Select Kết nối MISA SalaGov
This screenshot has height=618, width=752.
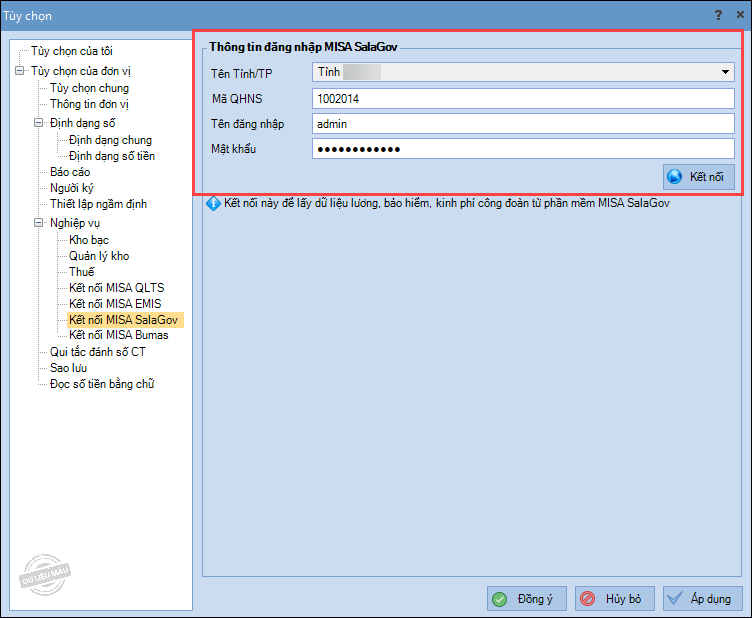(125, 320)
